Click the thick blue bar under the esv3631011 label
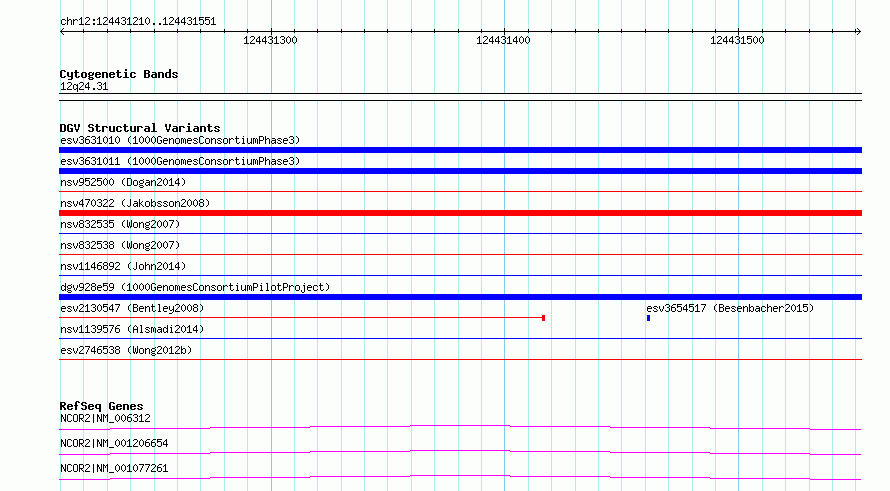This screenshot has height=491, width=890. tap(460, 171)
